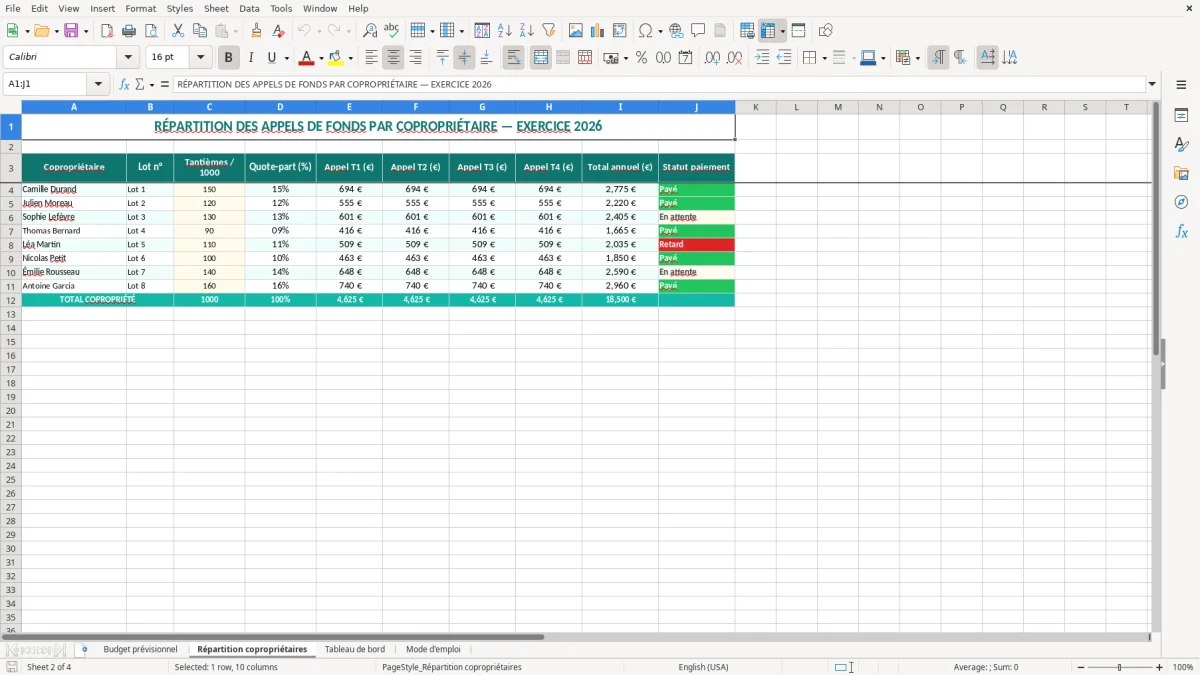Click the Clear Direct Formatting icon
This screenshot has width=1200, height=675.
click(x=278, y=31)
